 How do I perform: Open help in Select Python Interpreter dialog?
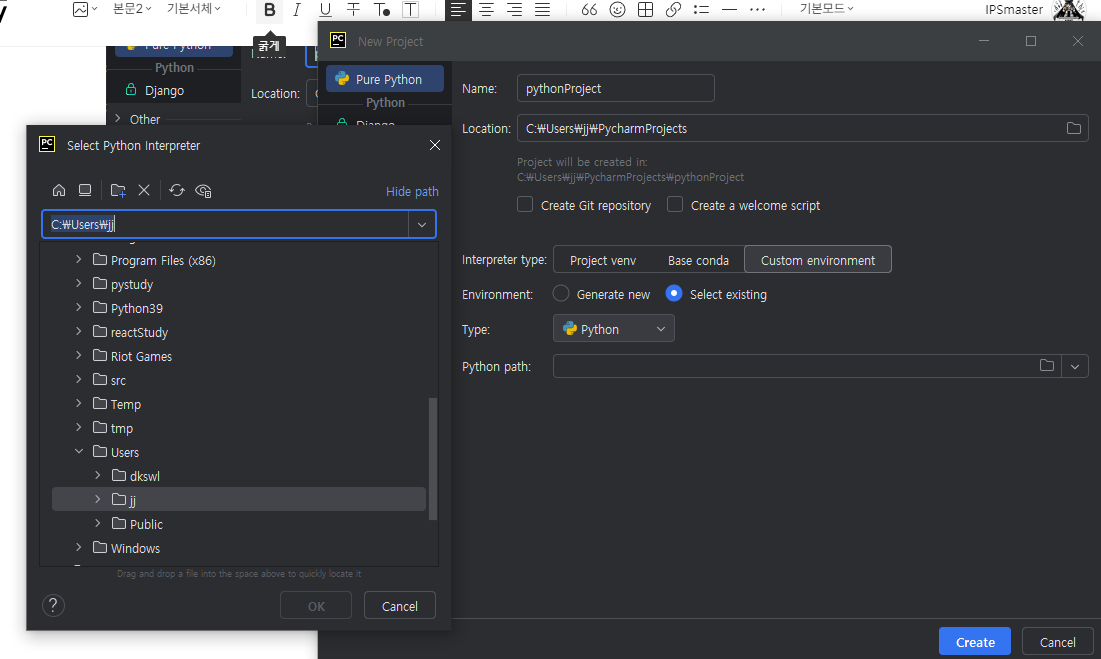point(53,605)
